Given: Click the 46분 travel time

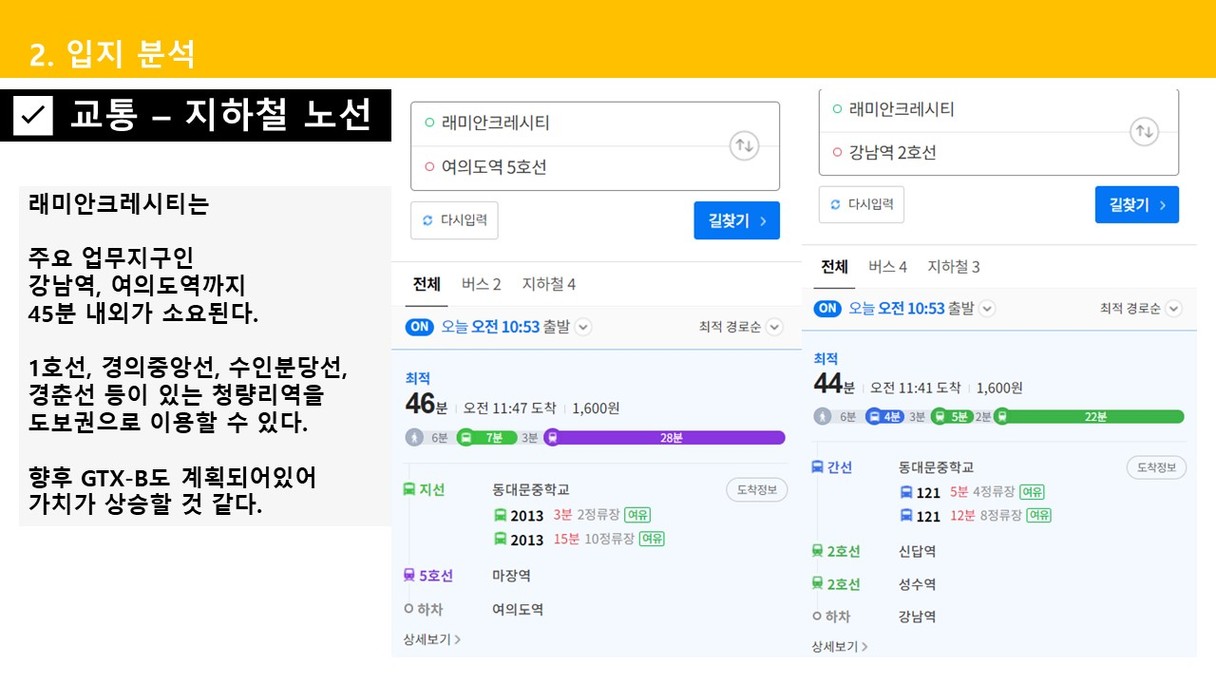Looking at the screenshot, I should point(426,403).
